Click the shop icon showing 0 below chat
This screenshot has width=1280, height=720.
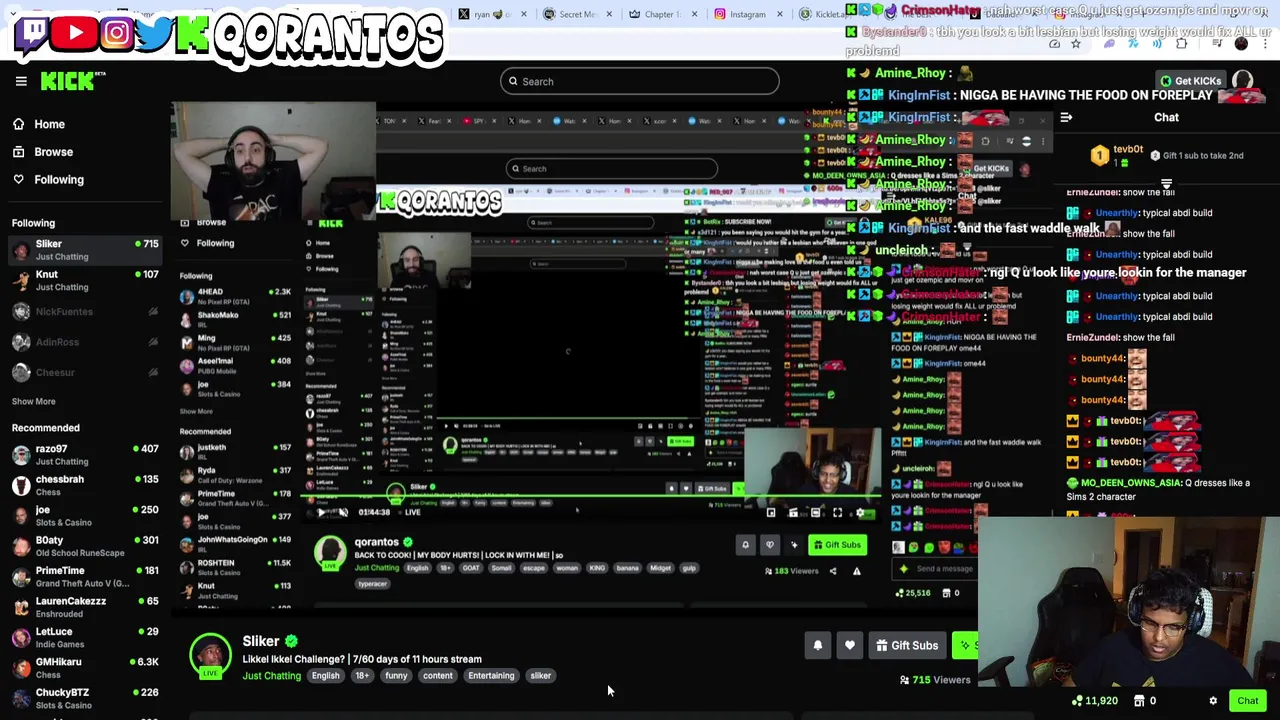tap(1140, 701)
